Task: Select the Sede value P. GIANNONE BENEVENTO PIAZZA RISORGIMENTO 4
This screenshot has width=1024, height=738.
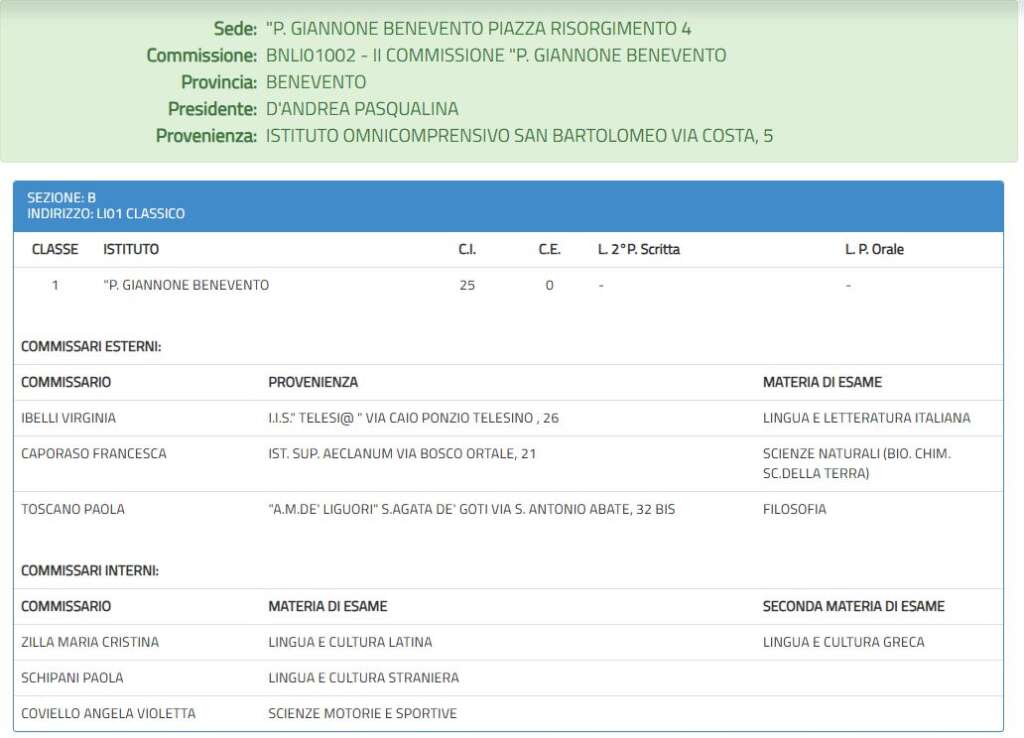Action: coord(478,29)
